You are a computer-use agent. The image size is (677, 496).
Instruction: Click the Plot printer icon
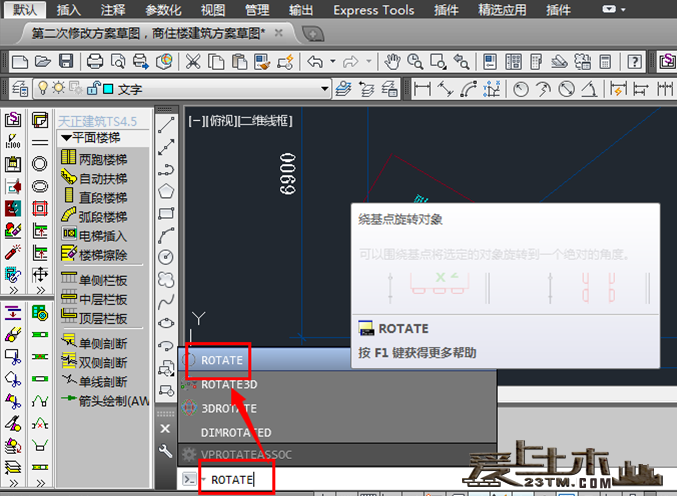[x=95, y=62]
